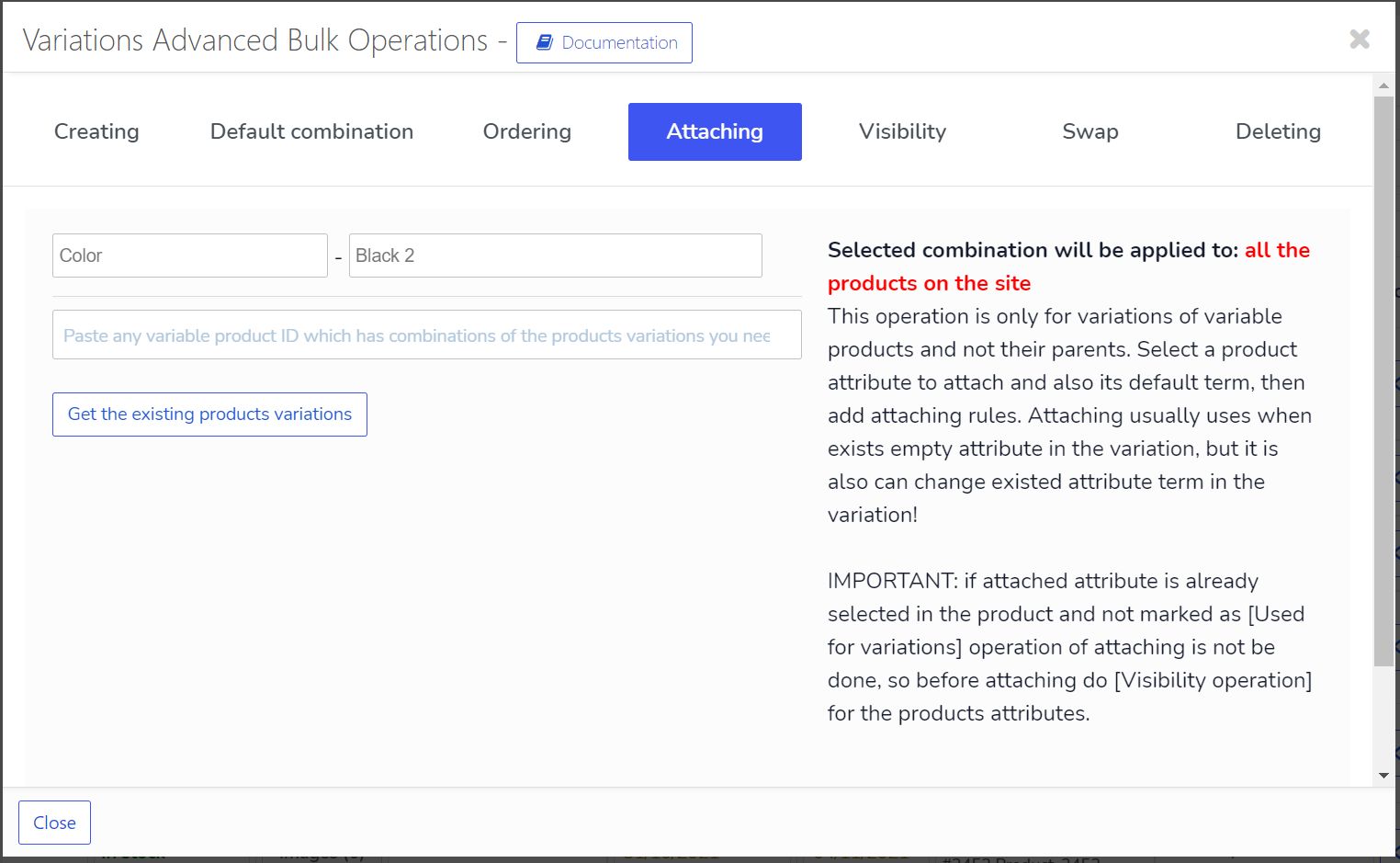Image resolution: width=1400 pixels, height=863 pixels.
Task: Click the red all the products text
Action: [x=1068, y=267]
